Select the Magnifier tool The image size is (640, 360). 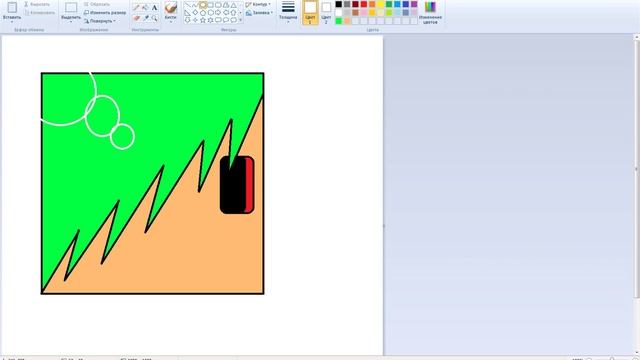pyautogui.click(x=154, y=18)
